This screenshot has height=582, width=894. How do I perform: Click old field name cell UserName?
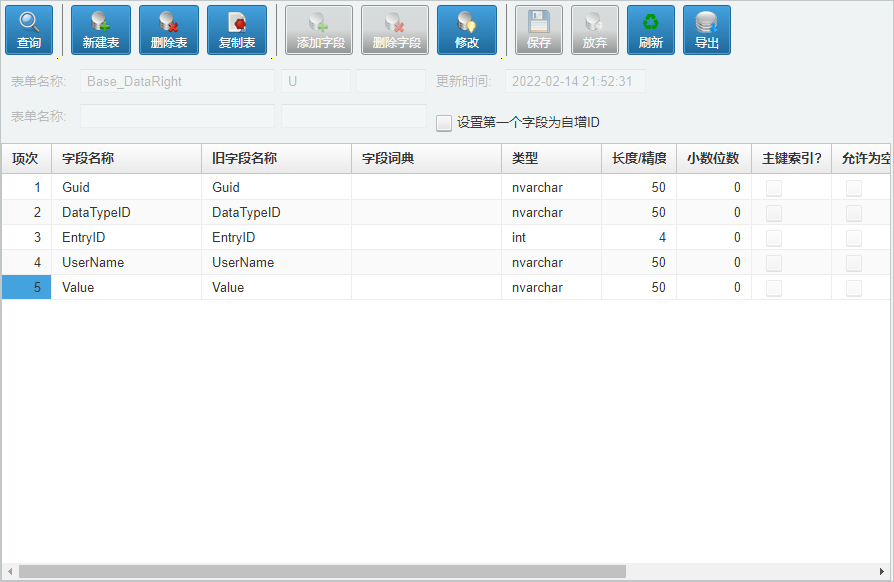tap(277, 262)
